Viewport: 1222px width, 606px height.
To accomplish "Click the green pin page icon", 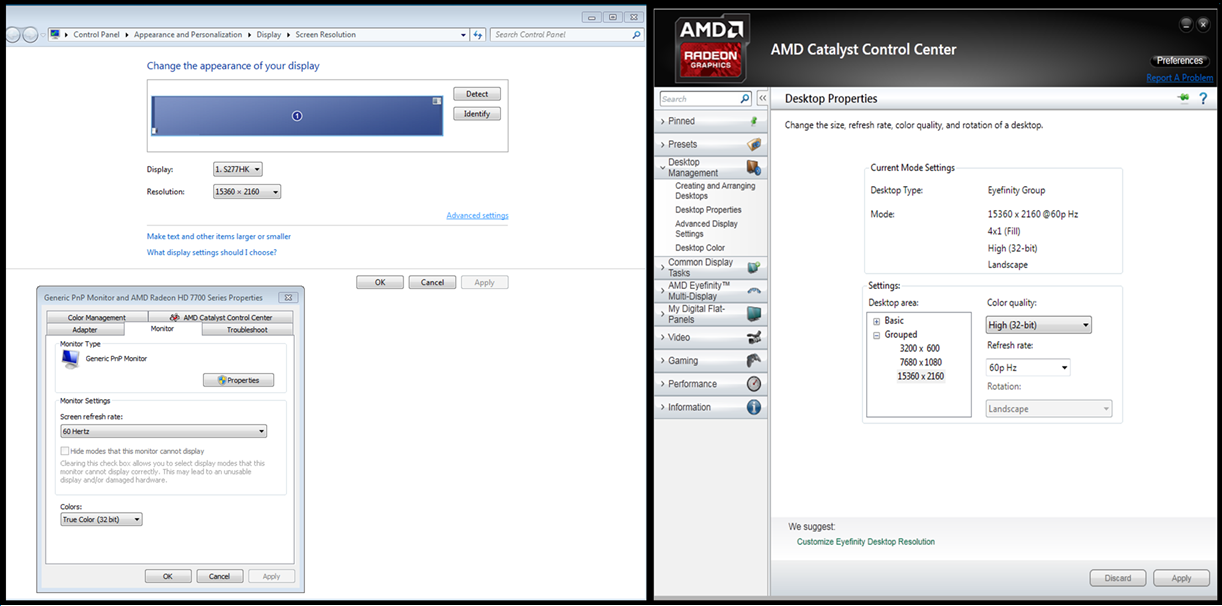I will click(1183, 98).
